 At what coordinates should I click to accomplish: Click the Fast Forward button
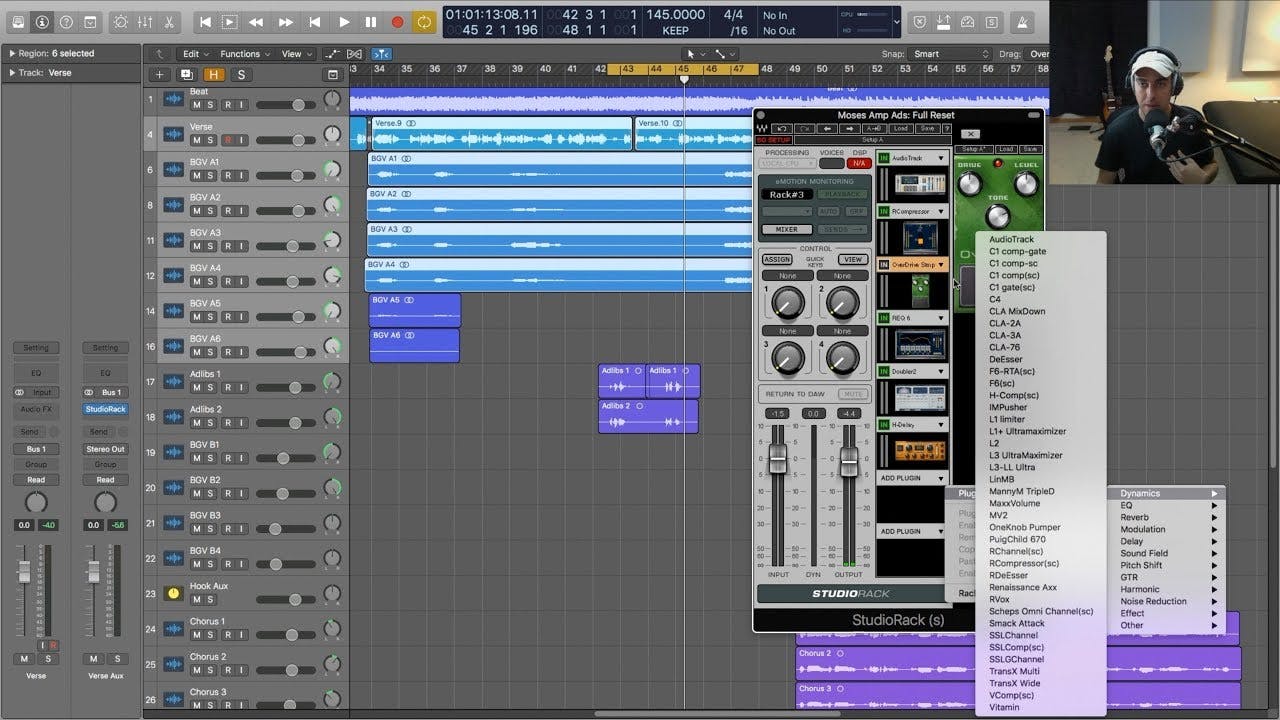pyautogui.click(x=286, y=21)
